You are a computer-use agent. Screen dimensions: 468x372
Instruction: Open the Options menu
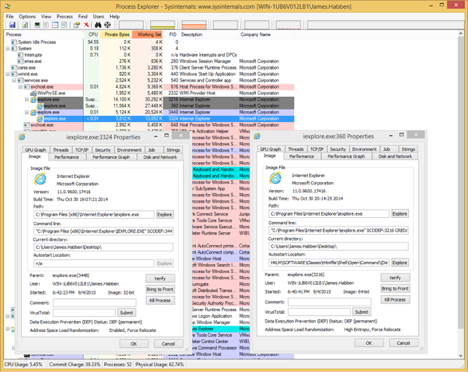(x=27, y=16)
